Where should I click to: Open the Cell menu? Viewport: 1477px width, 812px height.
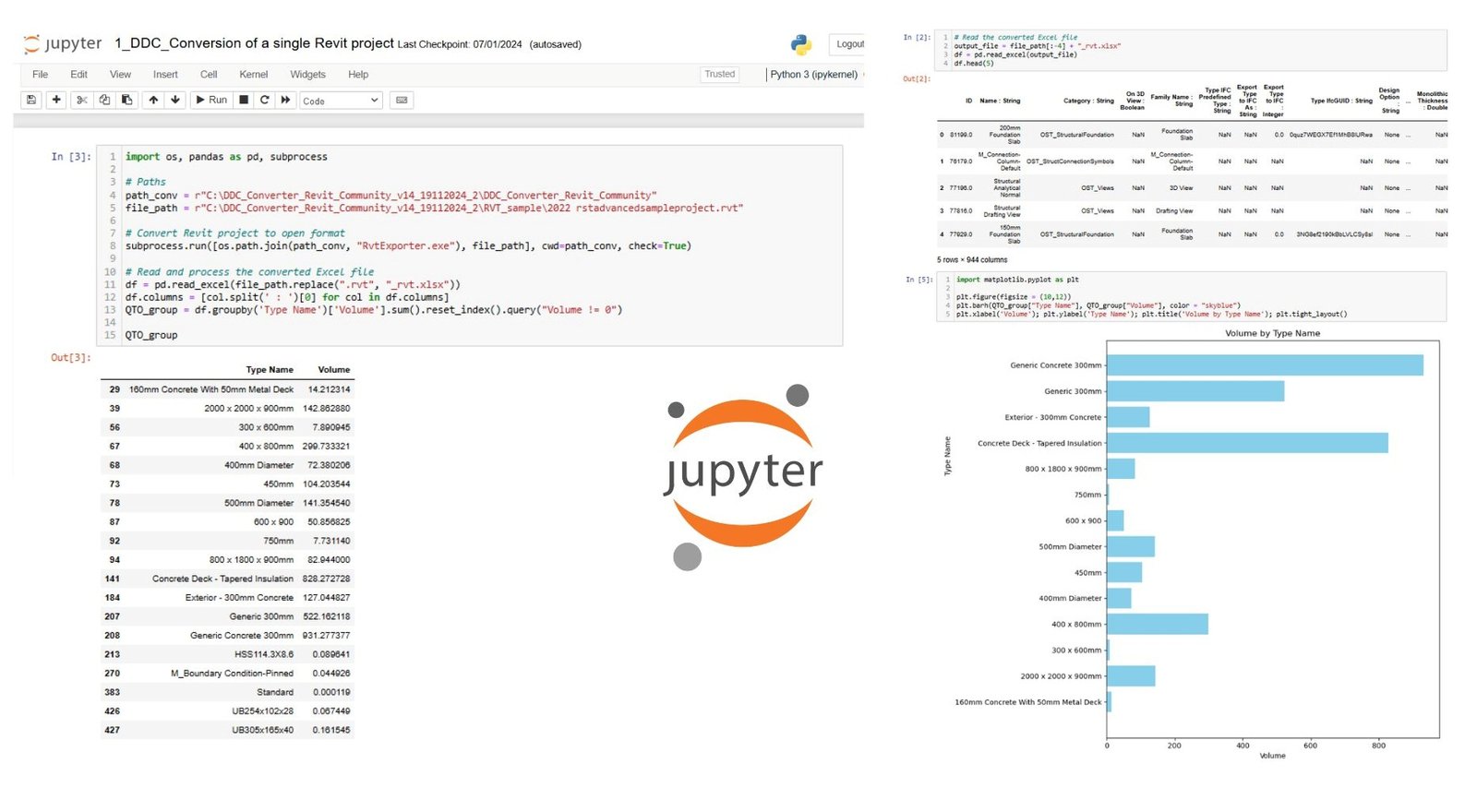[x=209, y=75]
